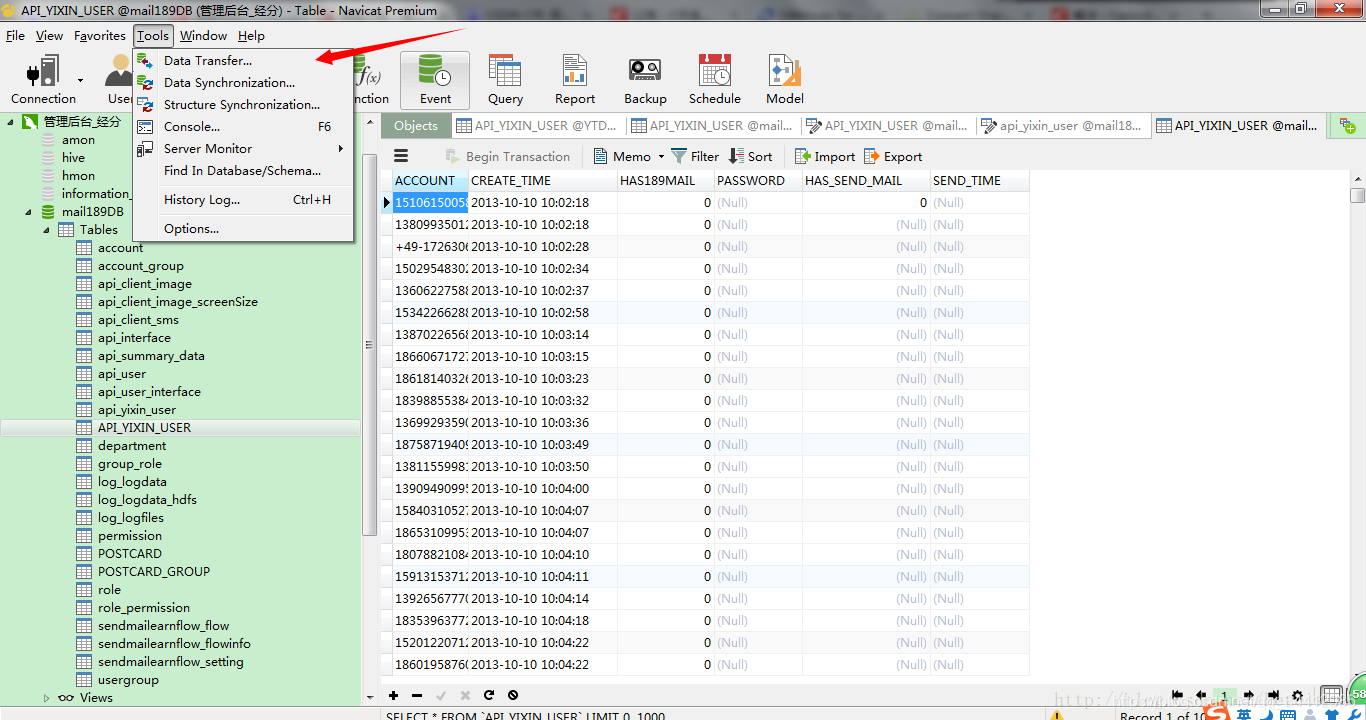Viewport: 1366px width, 720px height.
Task: Click the Export icon button
Action: click(x=893, y=156)
